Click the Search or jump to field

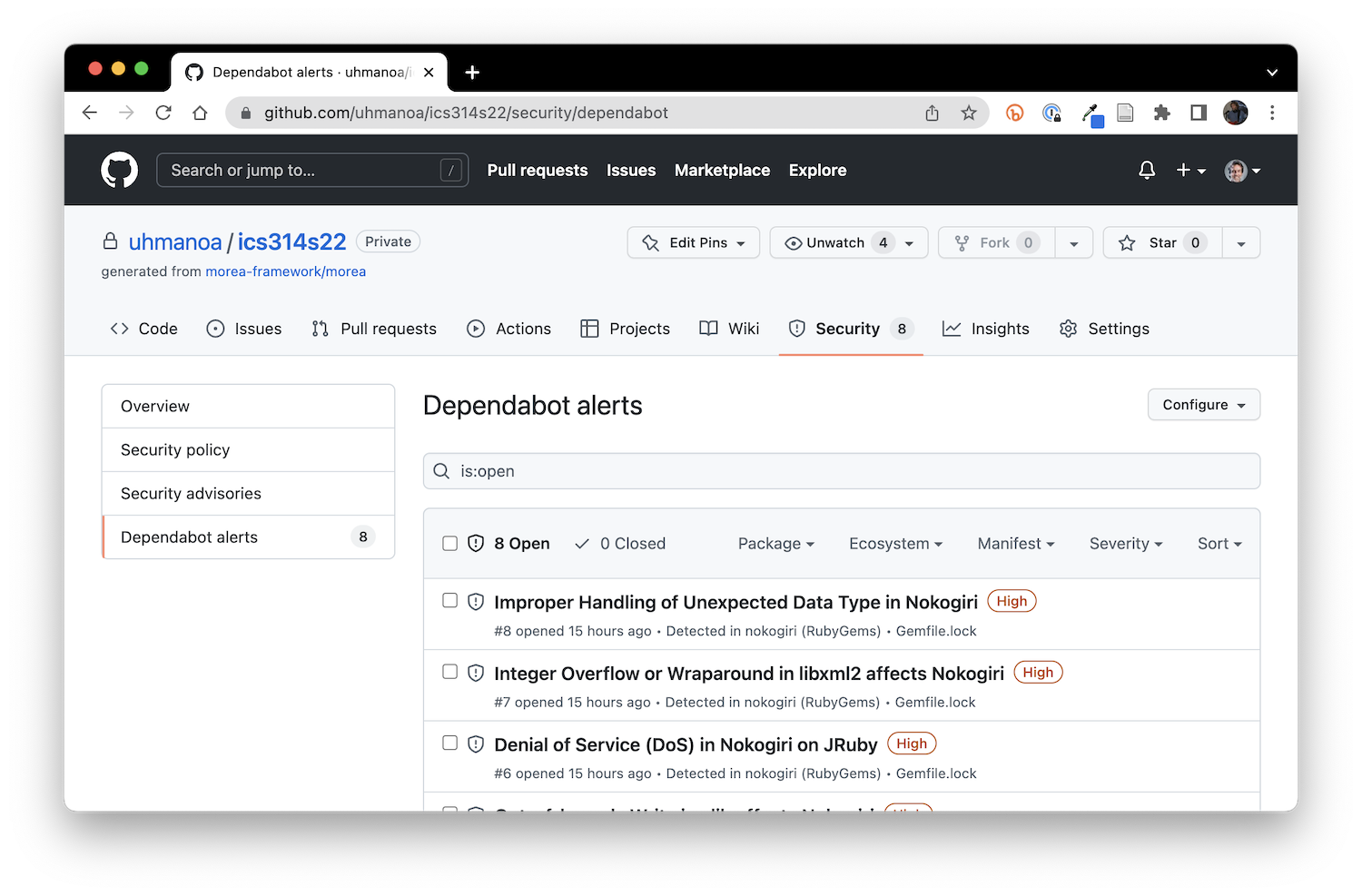312,170
